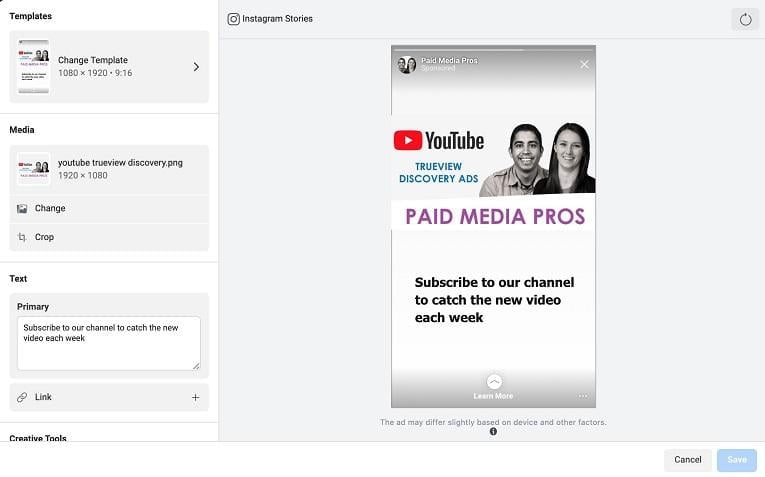This screenshot has height=477, width=765.
Task: Click the PAID MEDIA PROS banner text
Action: click(x=495, y=217)
